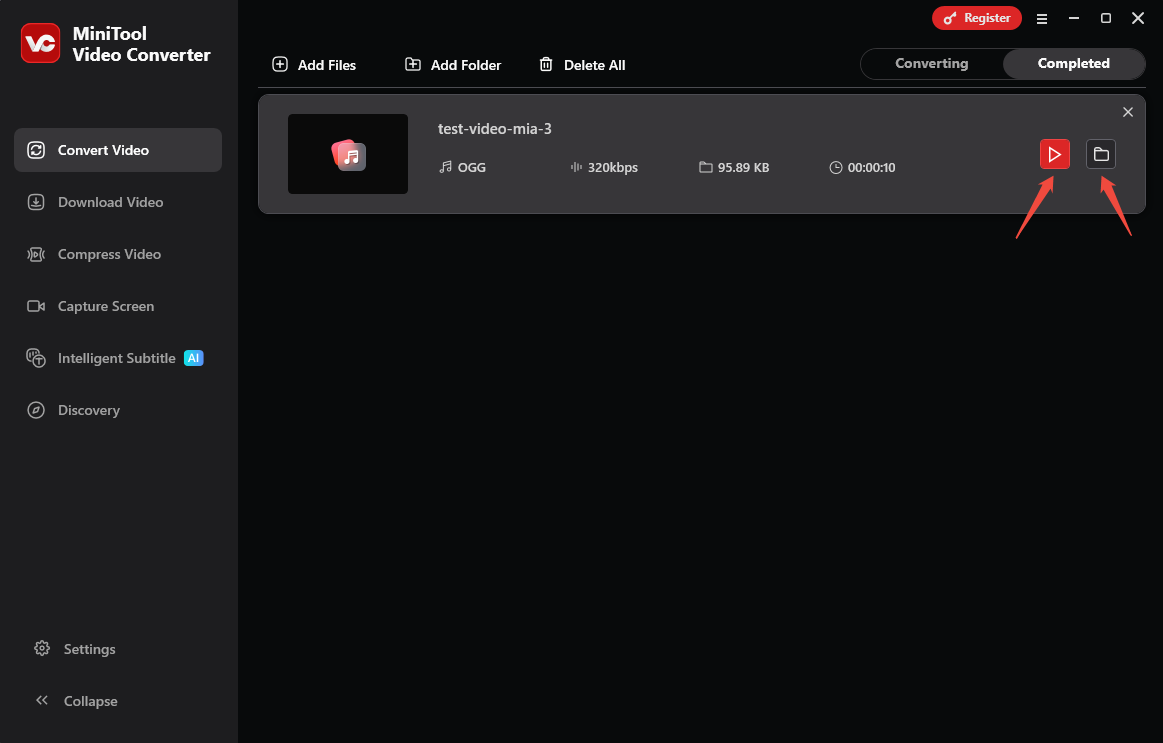
Task: Open the Settings panel
Action: (x=89, y=649)
